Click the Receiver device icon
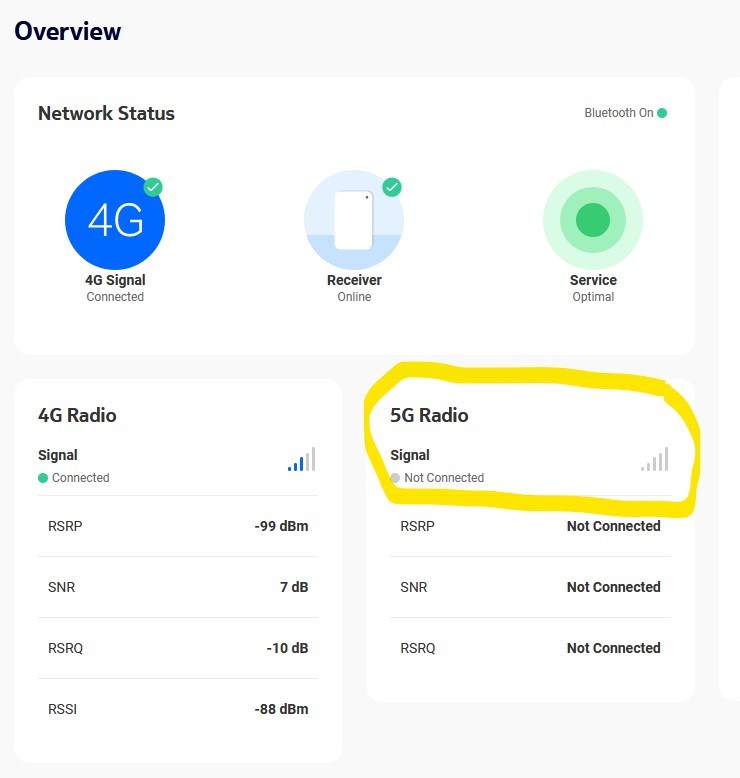This screenshot has height=778, width=740. point(353,220)
